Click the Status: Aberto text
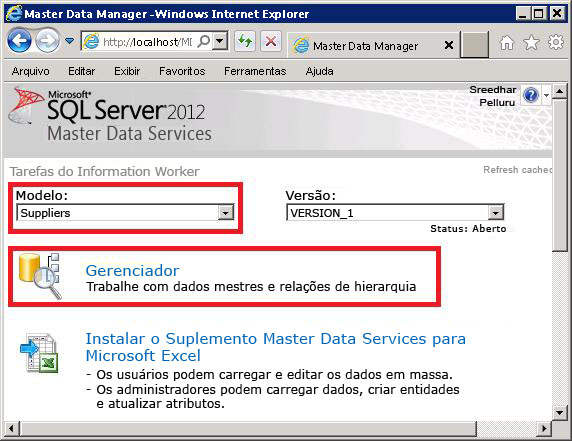The height and width of the screenshot is (441, 572). pos(468,229)
